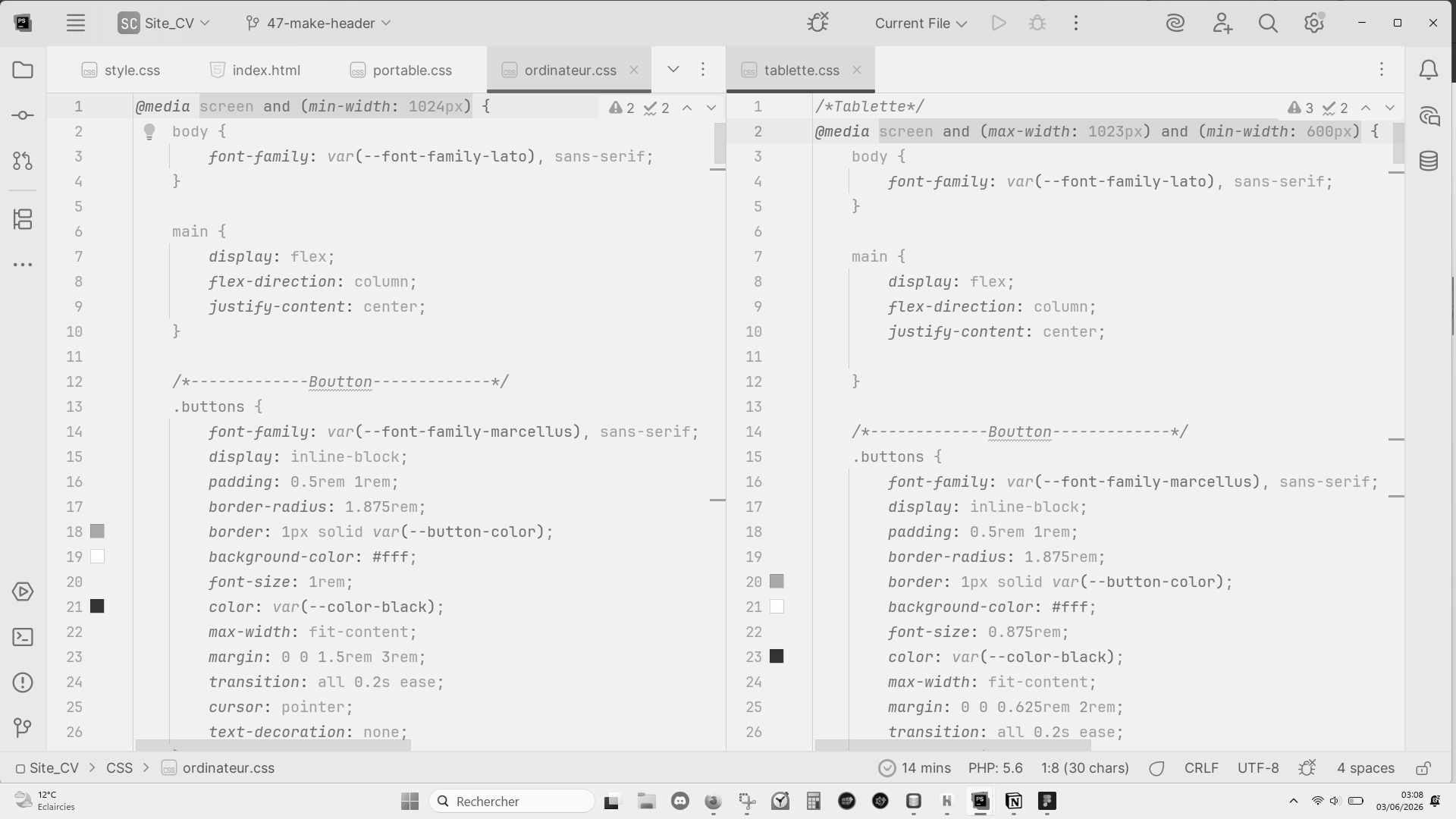Open Search Everywhere magnifier
Image resolution: width=1456 pixels, height=819 pixels.
tap(1268, 23)
